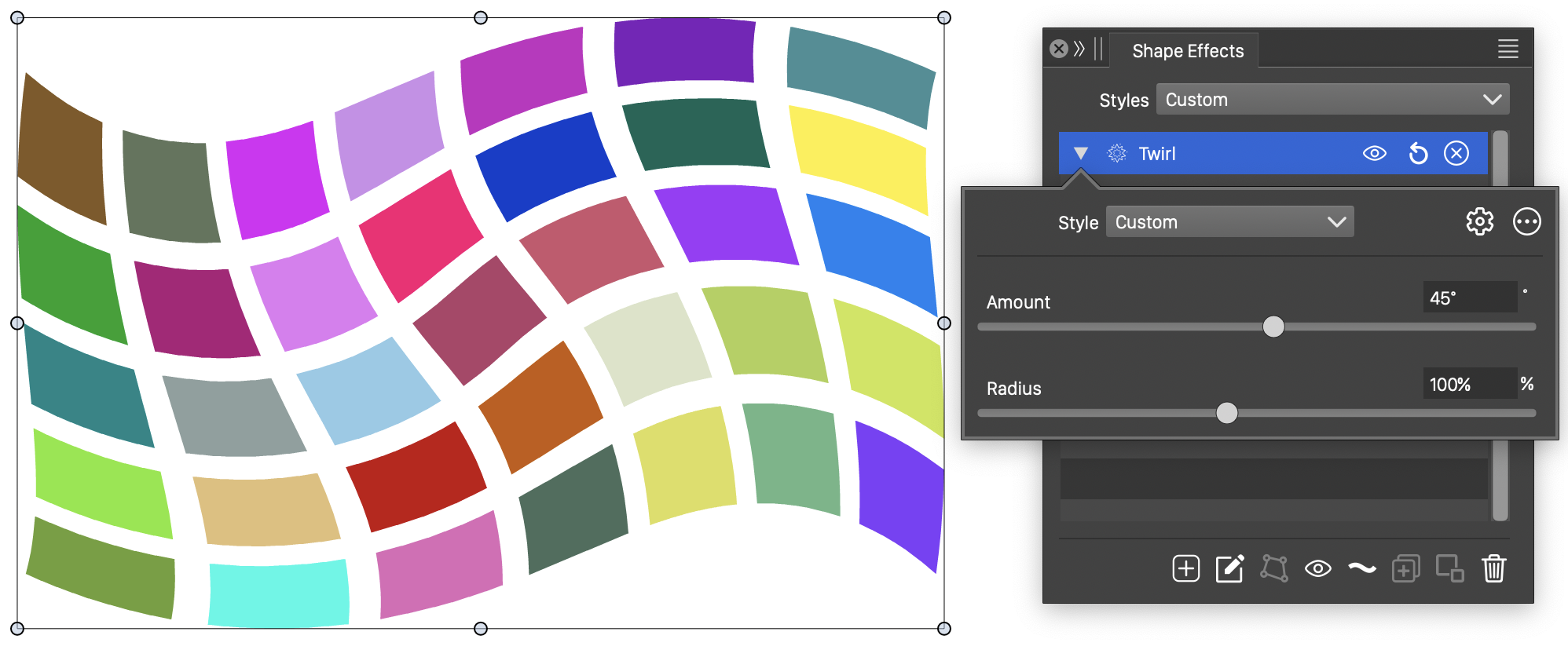
Task: Collapse the panel with double chevron button
Action: click(x=1079, y=49)
